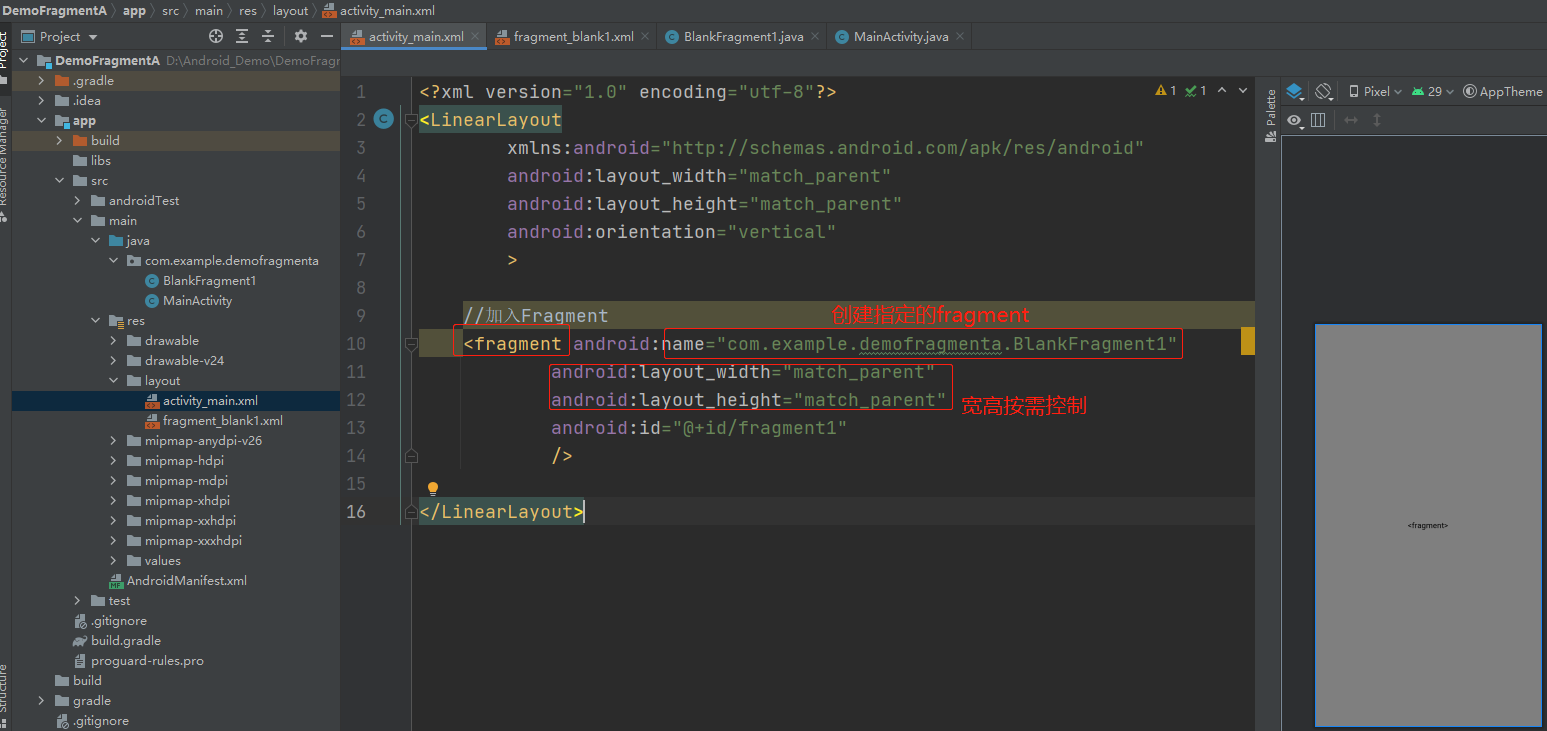
Task: Click the 'layout' breadcrumb segment
Action: pos(290,10)
